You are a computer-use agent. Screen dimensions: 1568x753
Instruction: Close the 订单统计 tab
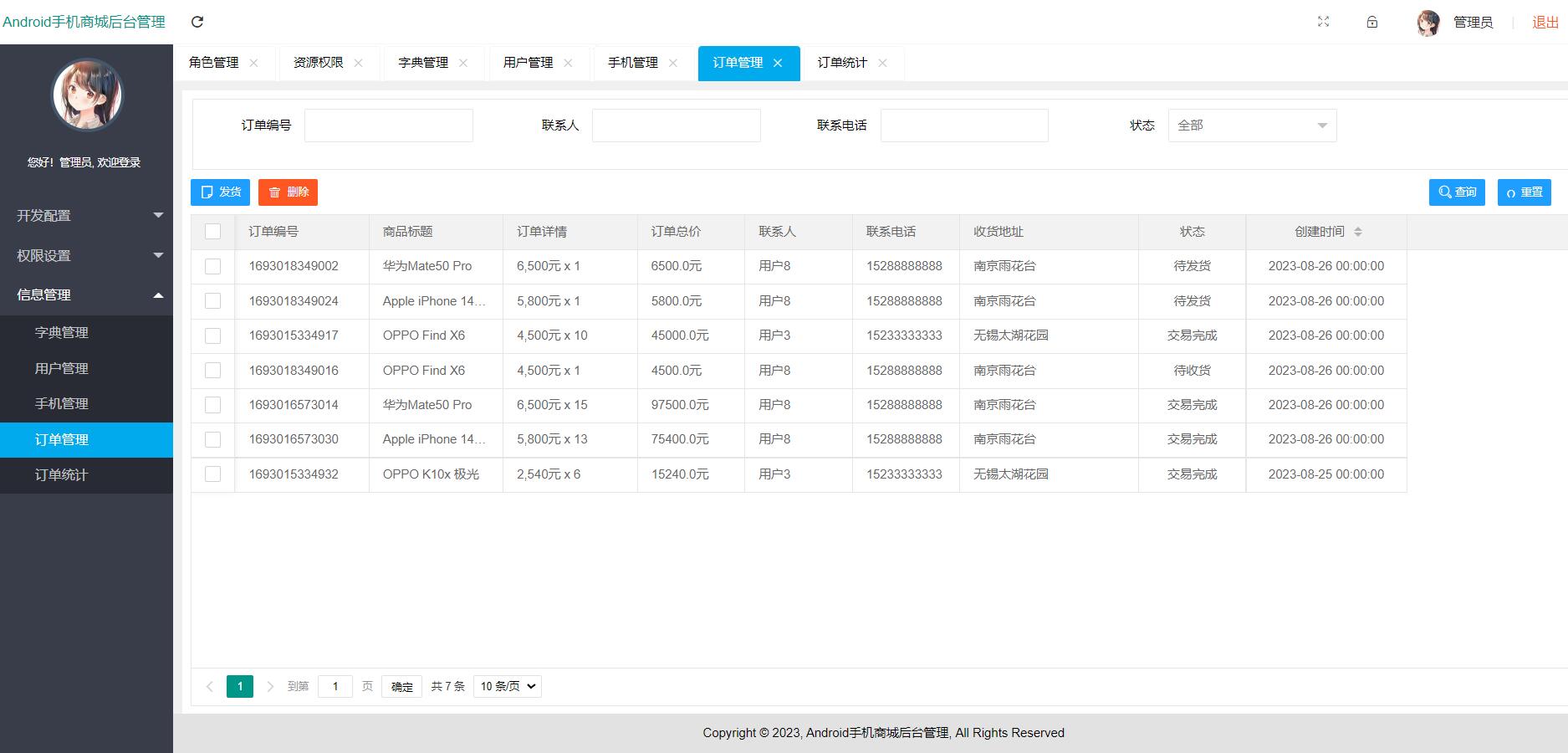pos(882,63)
